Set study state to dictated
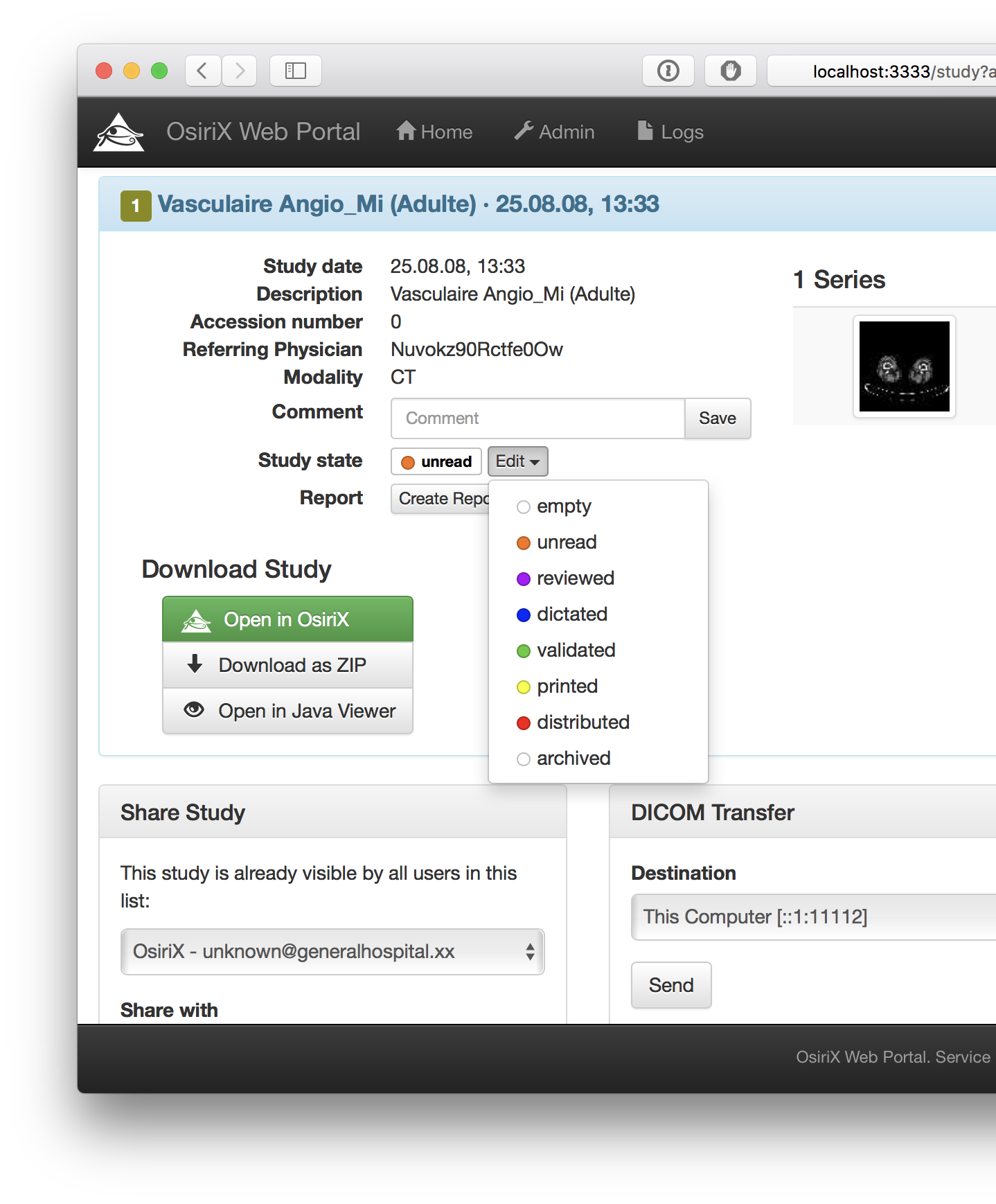996x1204 pixels. 598,614
